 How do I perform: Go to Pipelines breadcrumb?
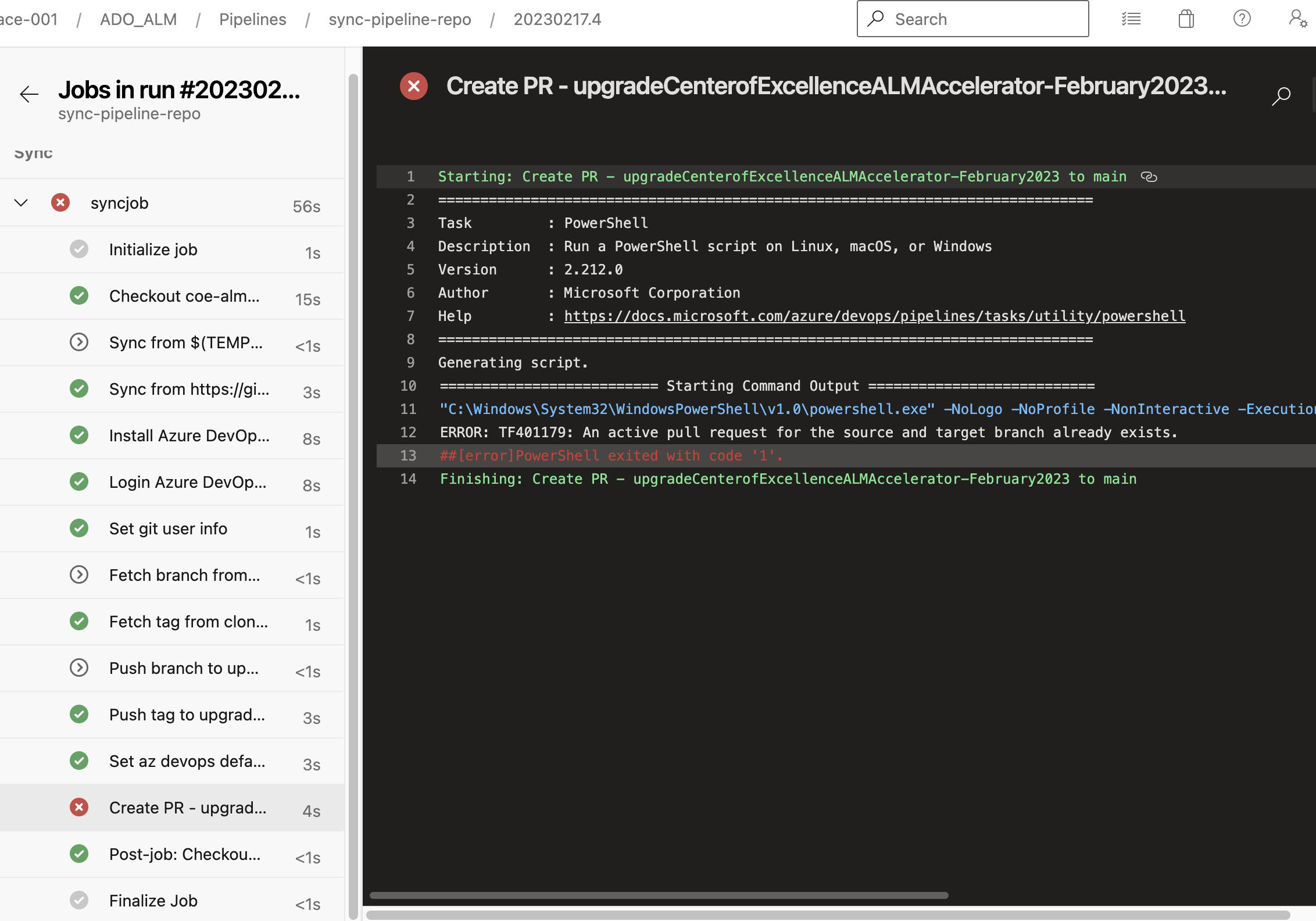(252, 19)
